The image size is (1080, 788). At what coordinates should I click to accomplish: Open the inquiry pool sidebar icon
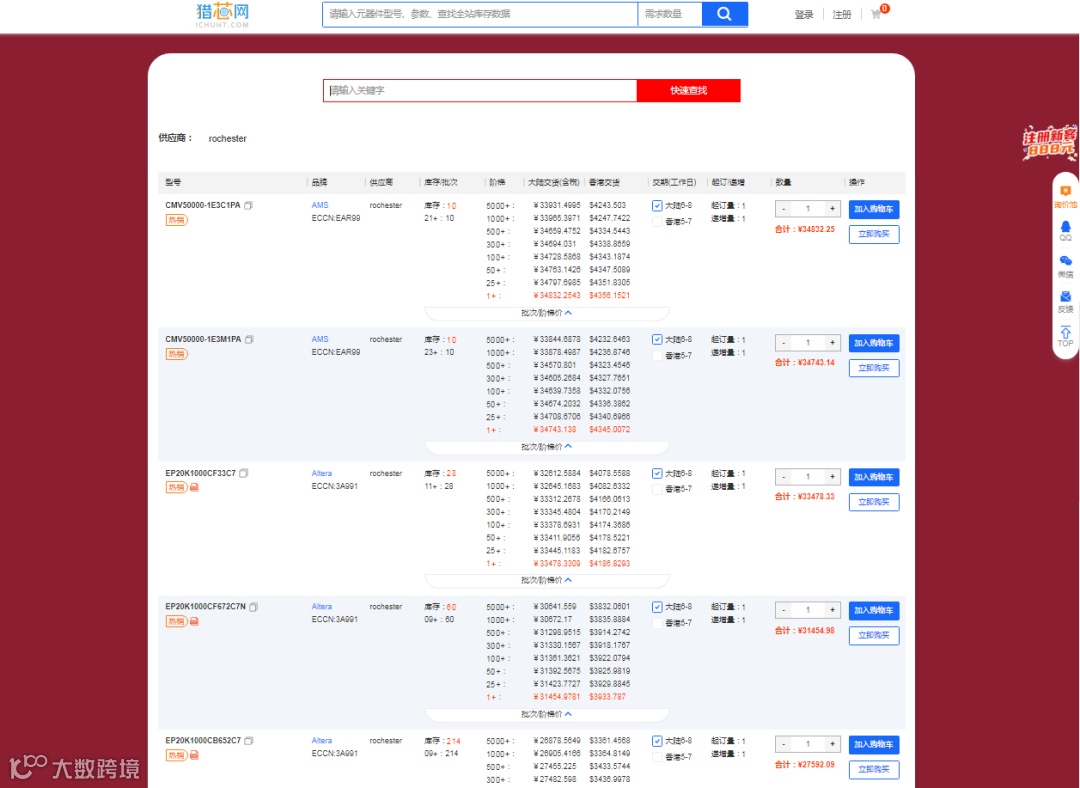[x=1066, y=196]
